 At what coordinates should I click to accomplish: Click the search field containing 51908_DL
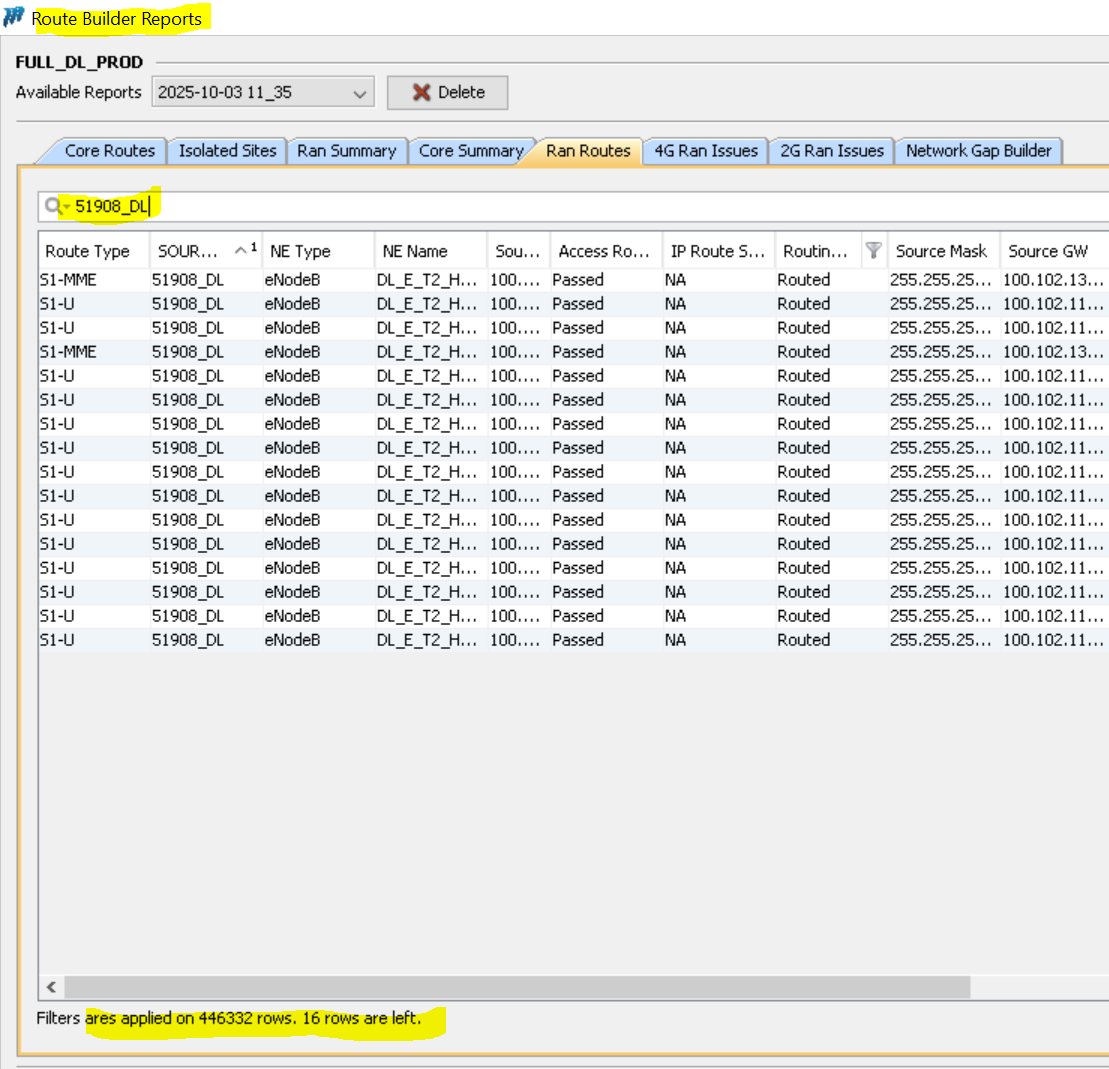[600, 207]
